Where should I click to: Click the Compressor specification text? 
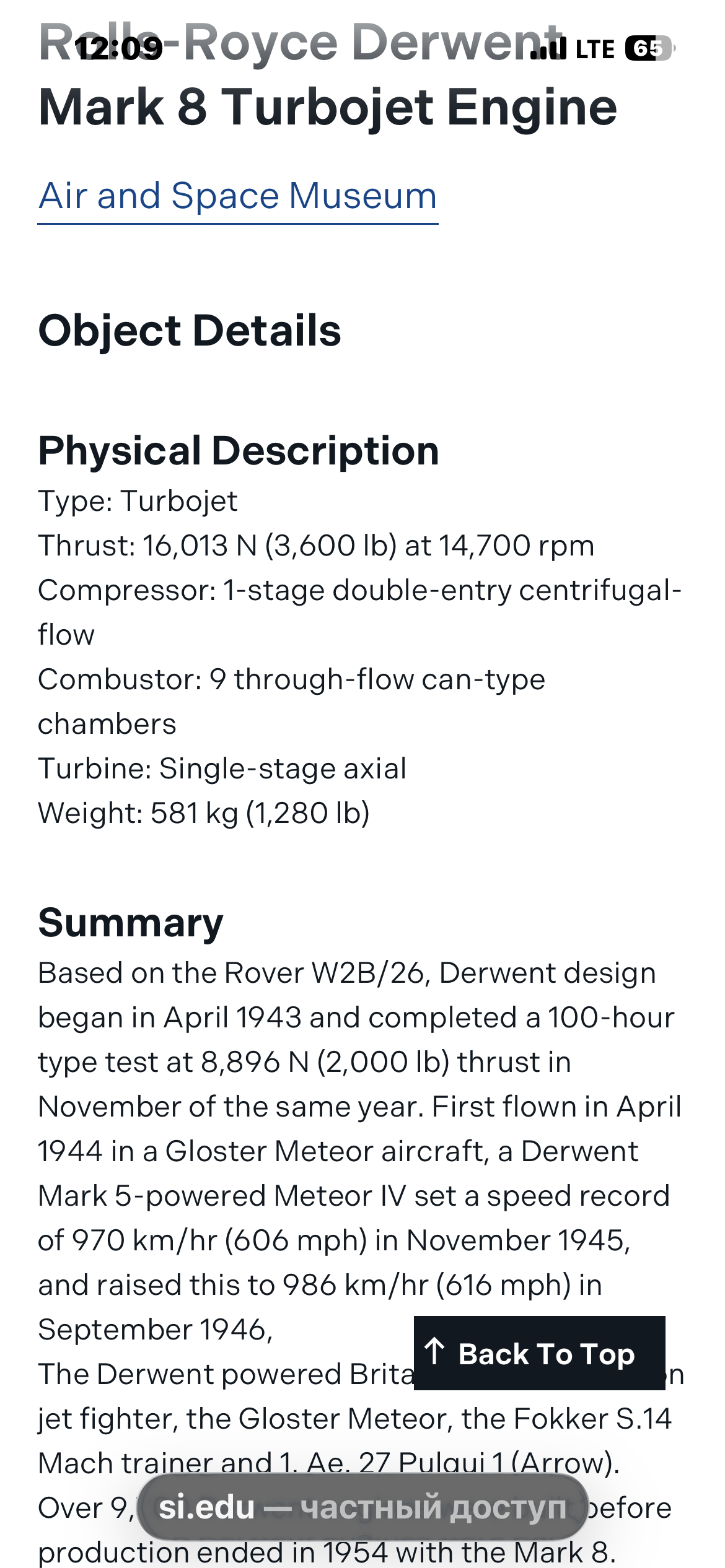(x=359, y=590)
